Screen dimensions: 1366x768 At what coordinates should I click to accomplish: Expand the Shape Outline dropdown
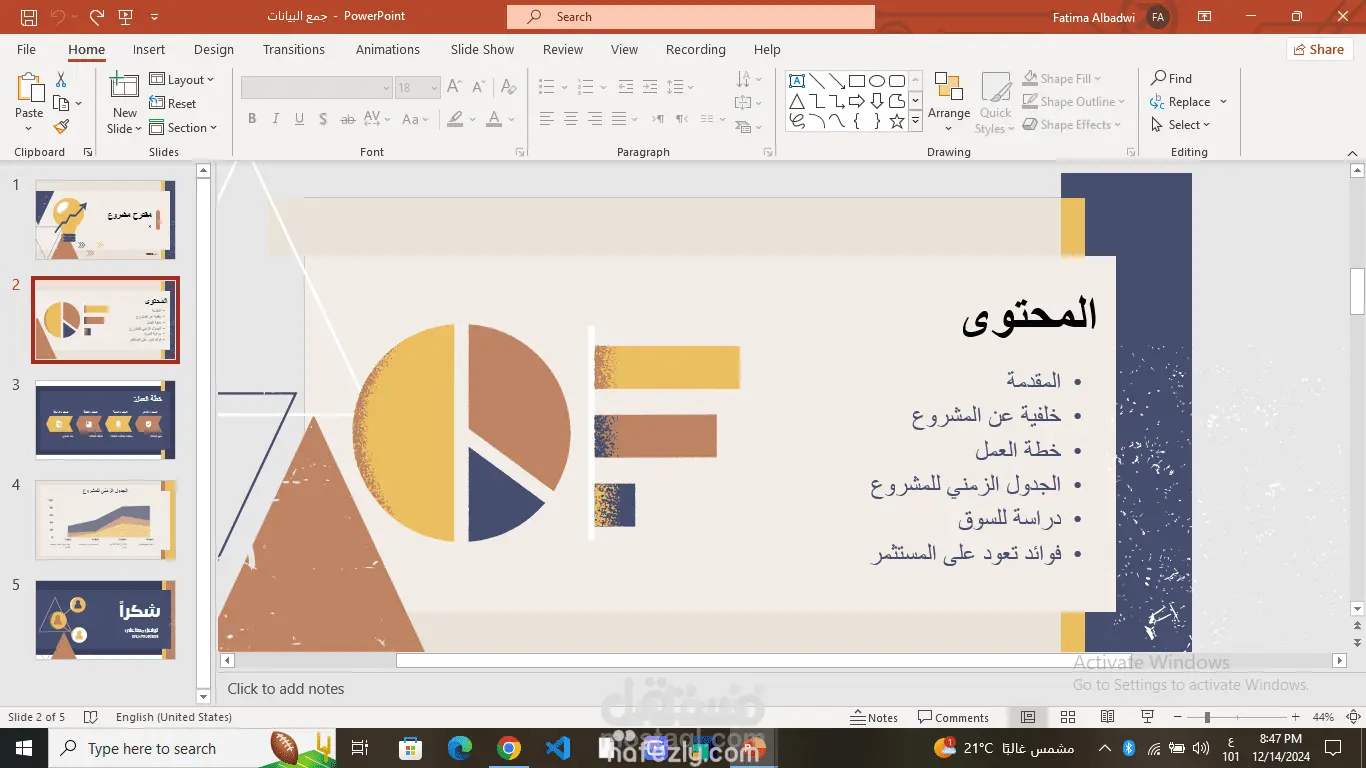(x=1074, y=102)
